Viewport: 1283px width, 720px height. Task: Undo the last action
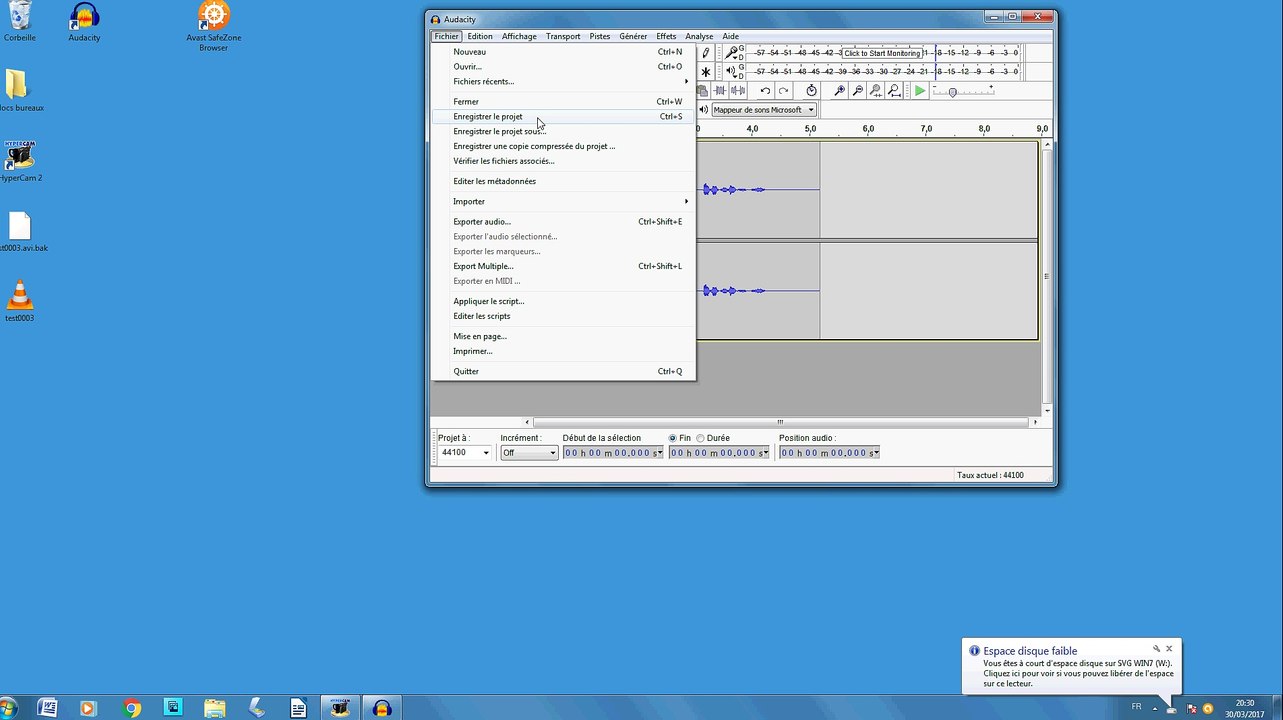(765, 91)
